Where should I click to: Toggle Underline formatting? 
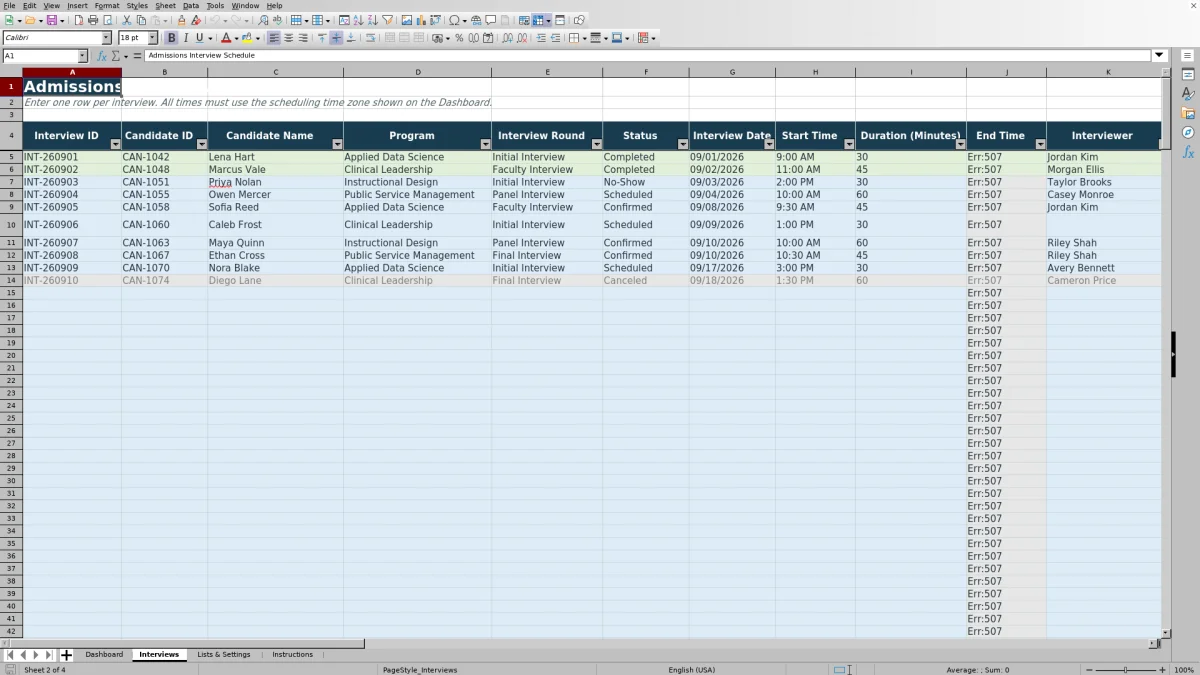click(199, 38)
